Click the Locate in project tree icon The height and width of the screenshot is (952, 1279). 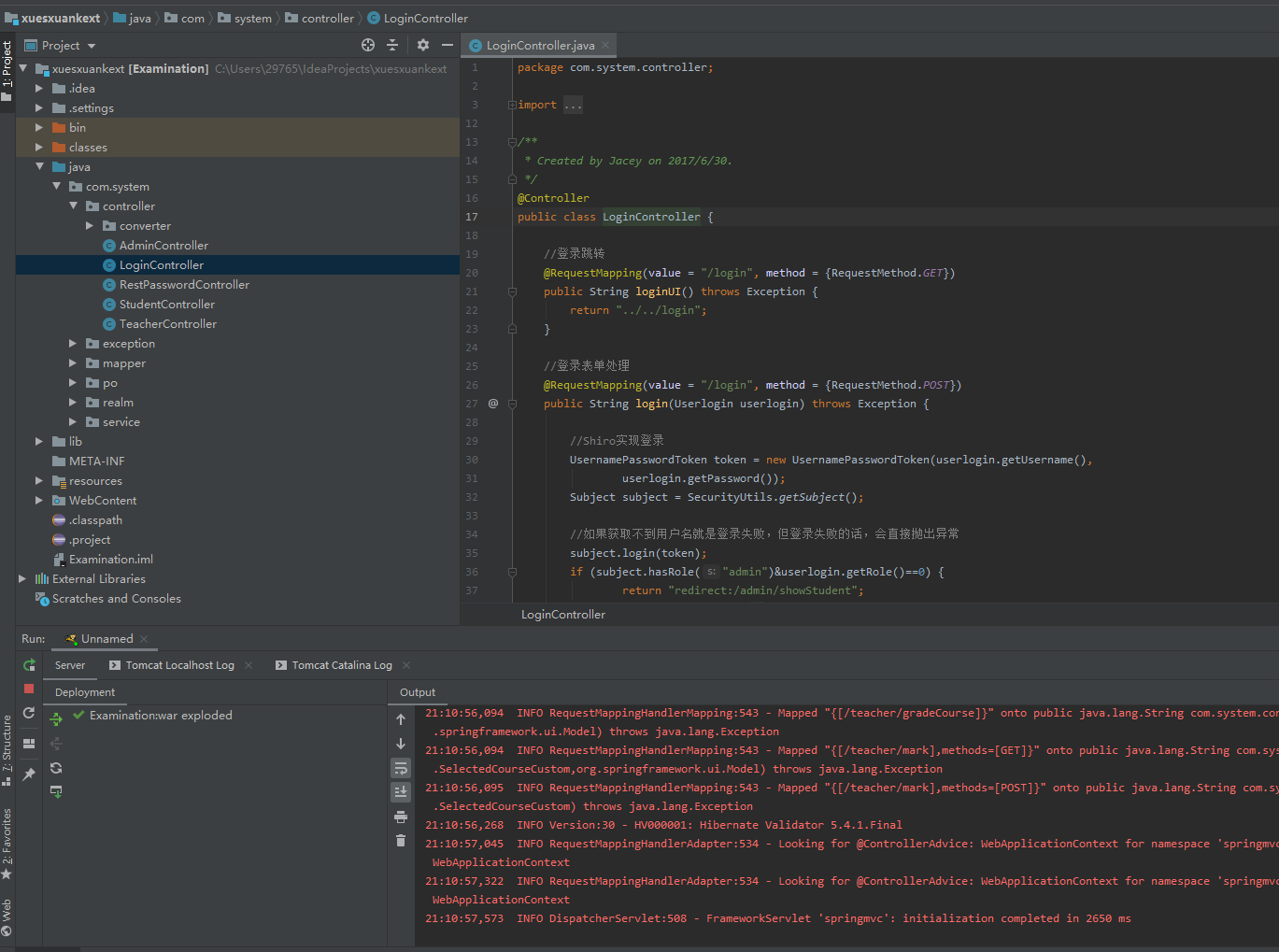click(x=368, y=45)
